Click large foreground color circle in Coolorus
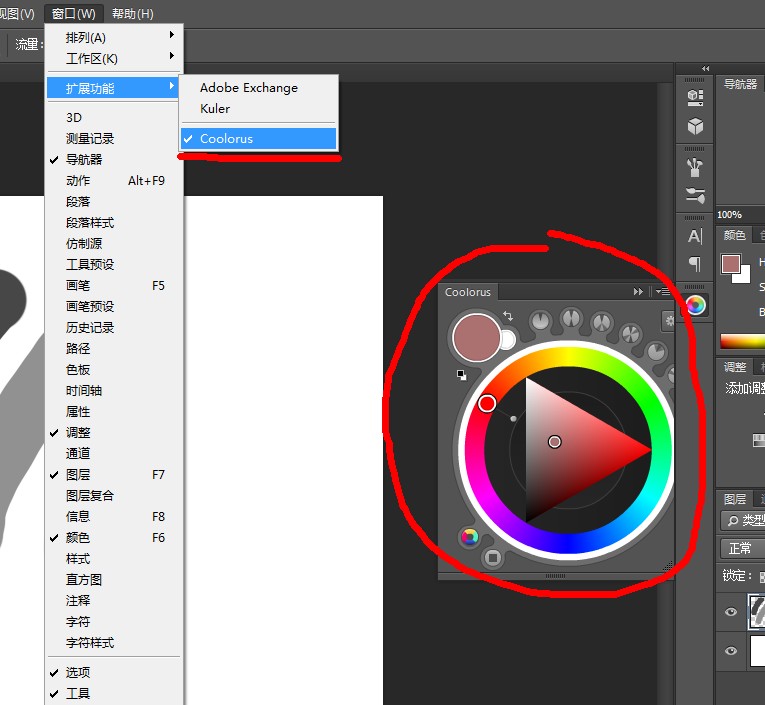Image resolution: width=765 pixels, height=705 pixels. (476, 338)
